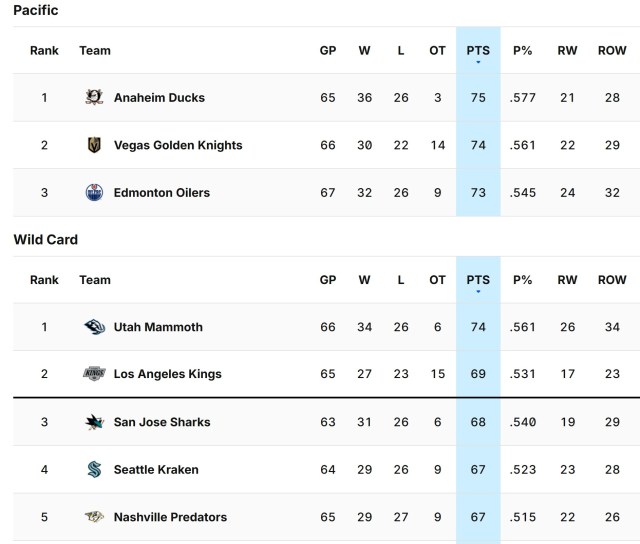
Task: Sort Wild Card table by RW column
Action: [567, 280]
